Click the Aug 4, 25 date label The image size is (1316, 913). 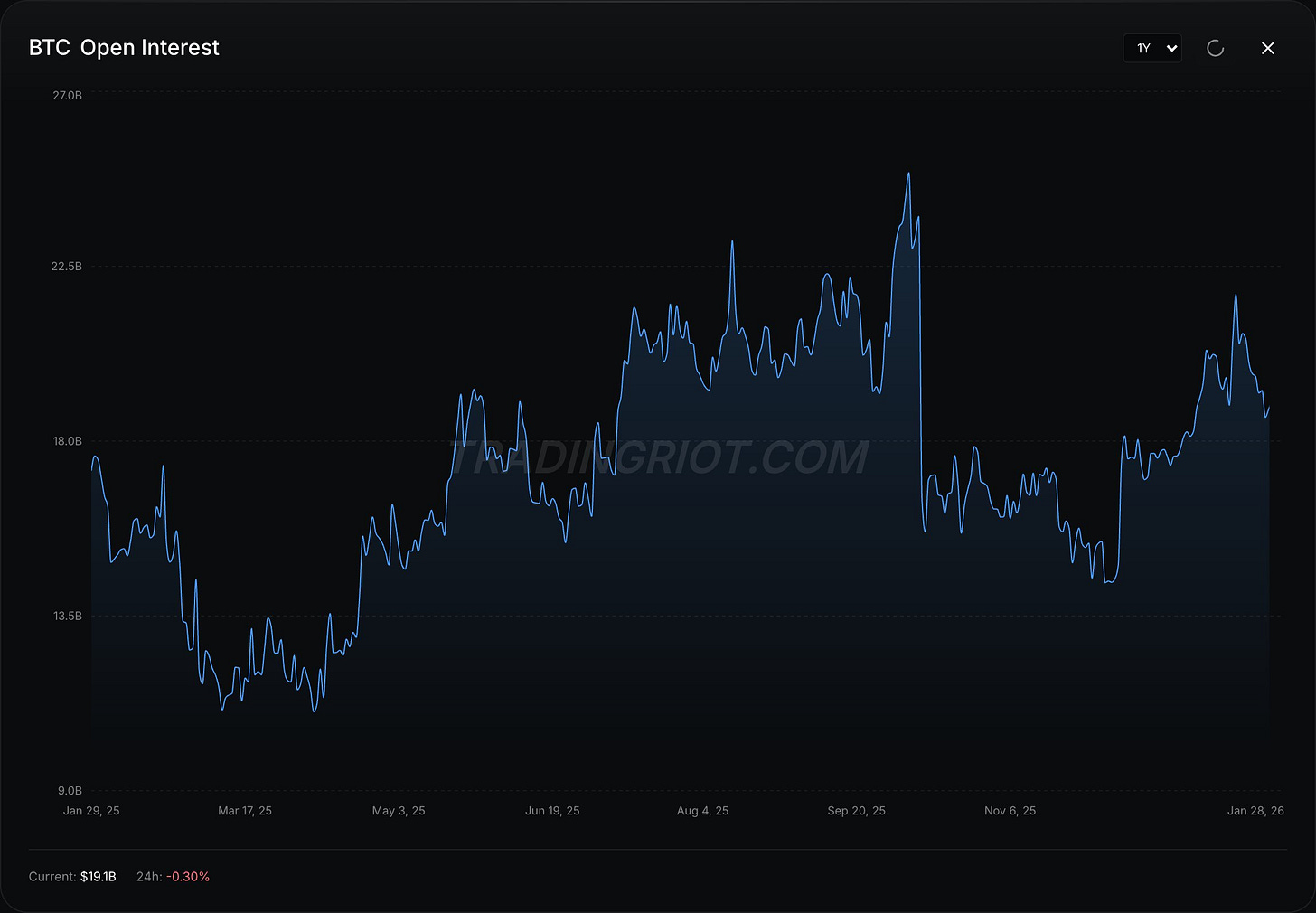[702, 811]
